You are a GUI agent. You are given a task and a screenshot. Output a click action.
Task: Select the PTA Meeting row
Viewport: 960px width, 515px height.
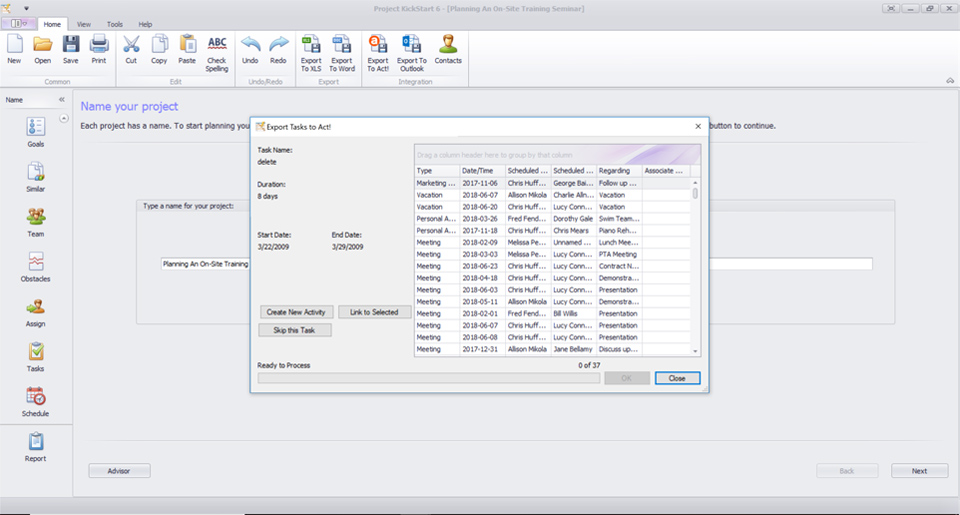(x=553, y=254)
